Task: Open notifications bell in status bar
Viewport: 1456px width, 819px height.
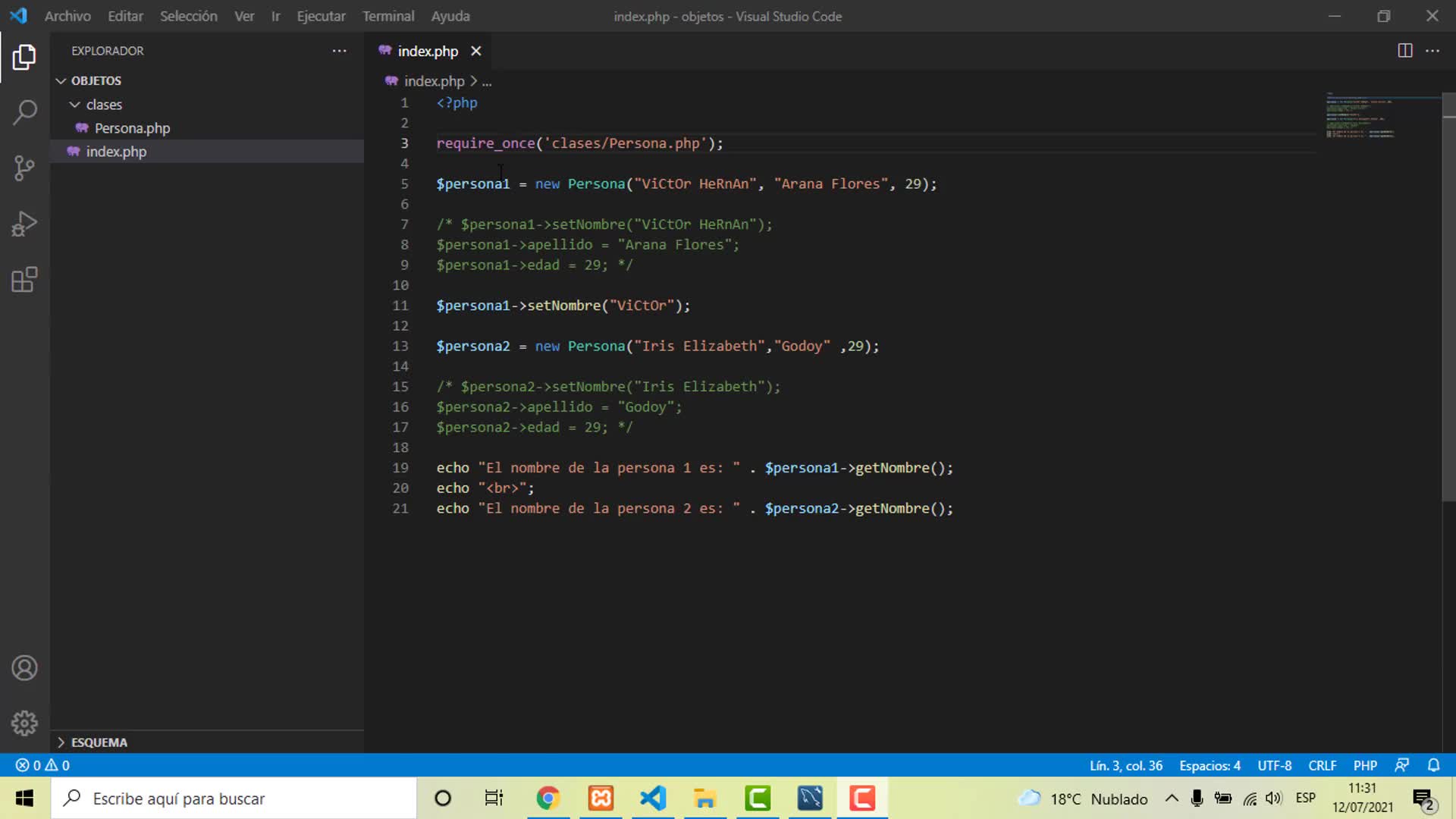Action: pyautogui.click(x=1433, y=765)
